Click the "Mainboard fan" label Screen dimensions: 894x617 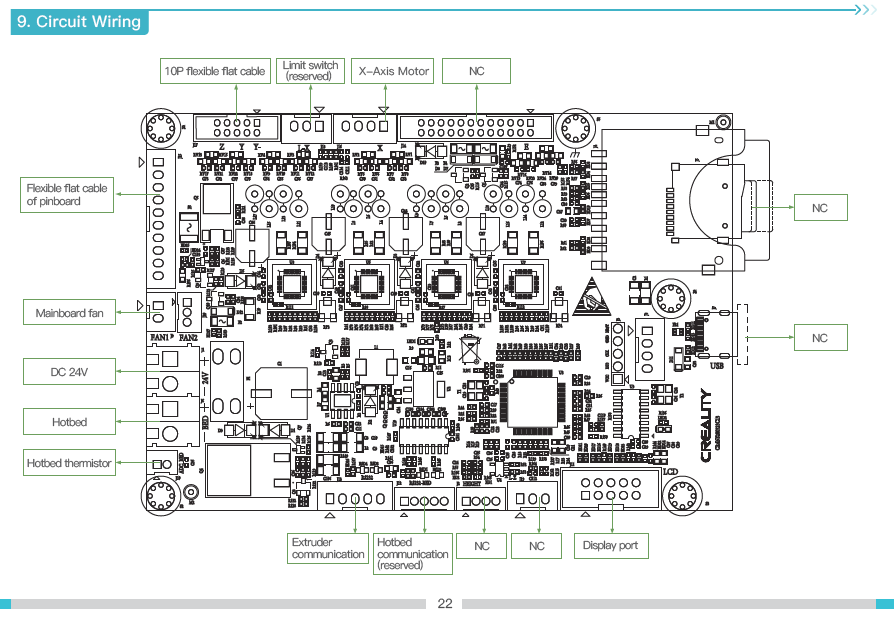70,312
